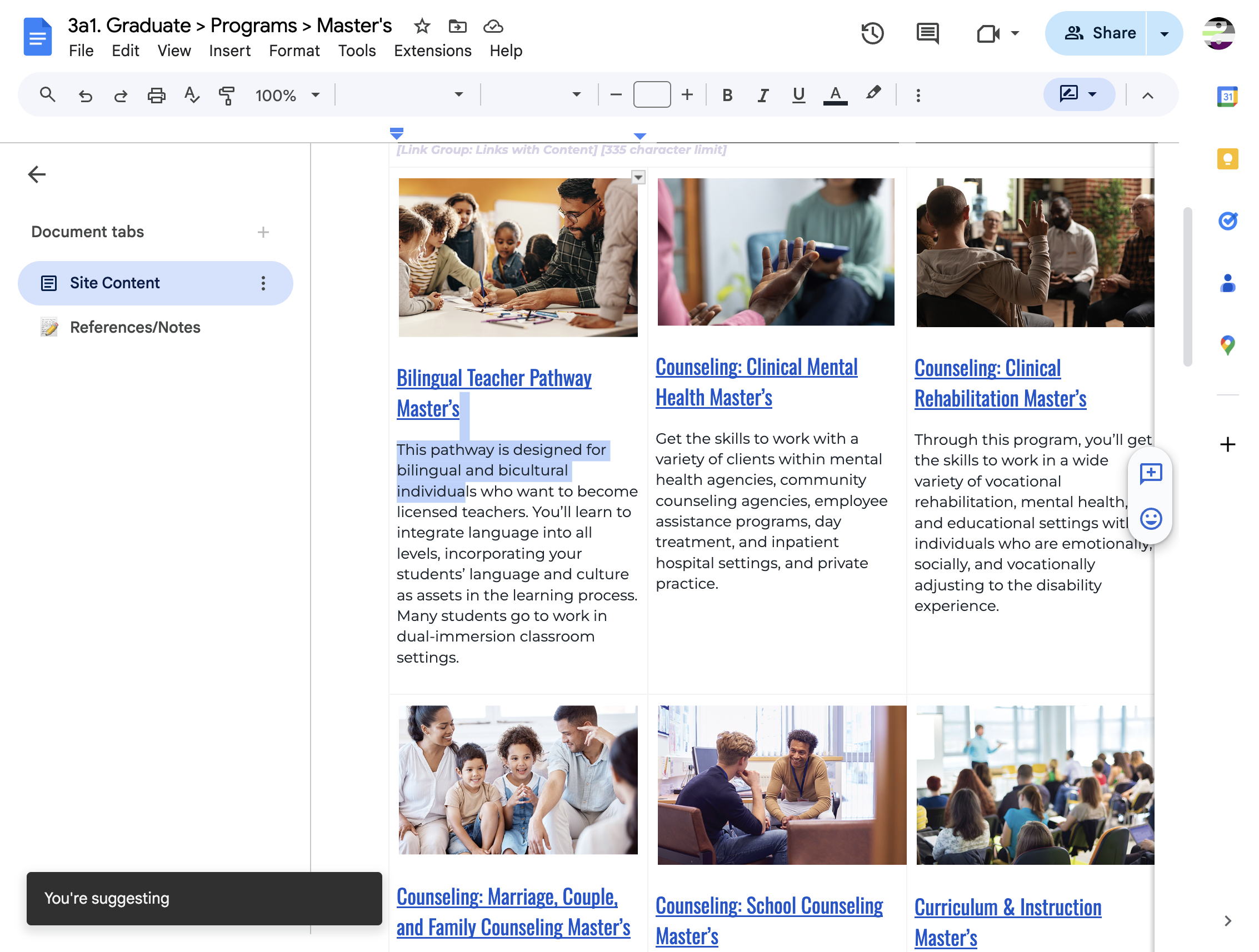
Task: Add a comment from the margin button
Action: pos(1150,472)
